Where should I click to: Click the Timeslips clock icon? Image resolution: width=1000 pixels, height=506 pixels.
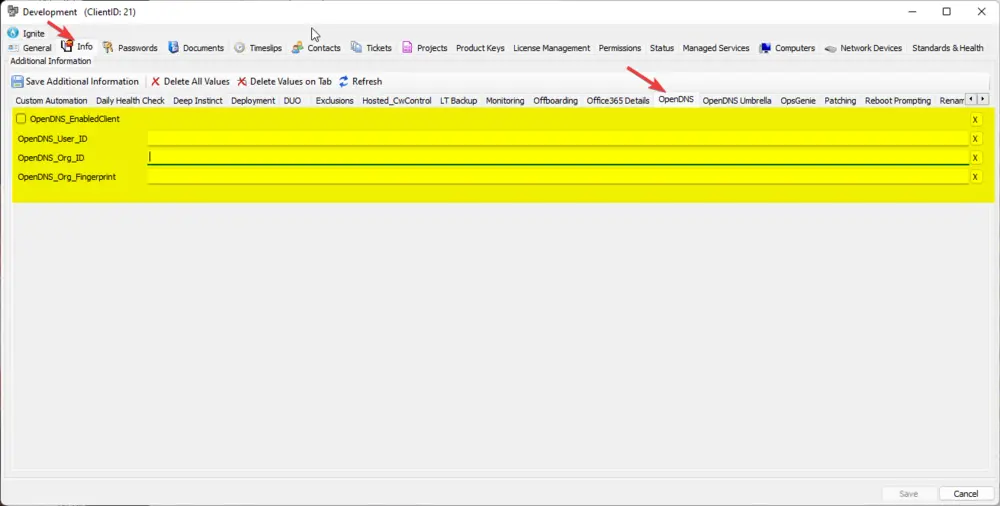240,48
